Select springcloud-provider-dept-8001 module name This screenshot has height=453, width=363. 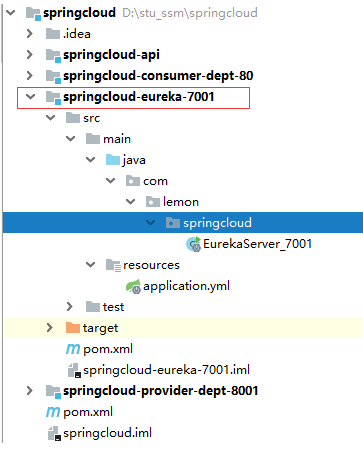click(x=161, y=391)
